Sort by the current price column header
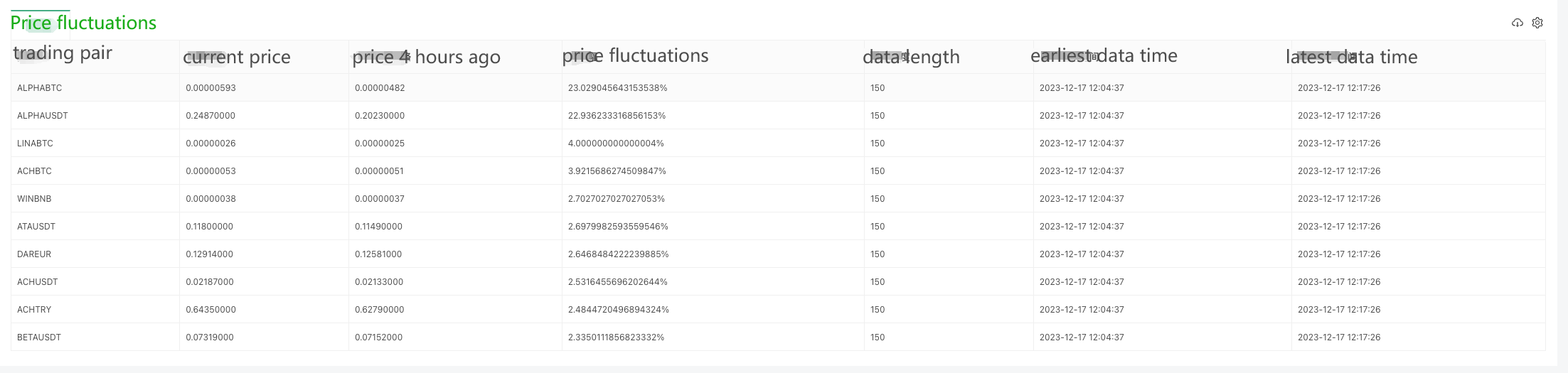 (x=237, y=57)
